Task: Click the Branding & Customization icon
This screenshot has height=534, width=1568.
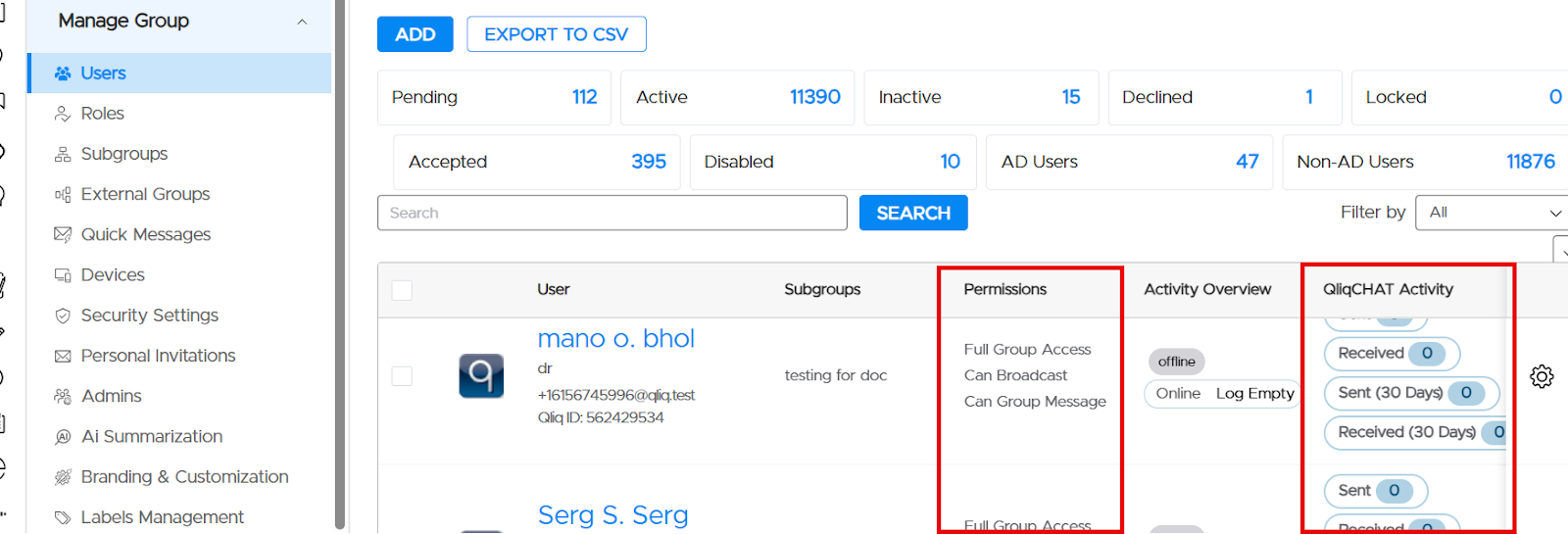Action: point(63,477)
